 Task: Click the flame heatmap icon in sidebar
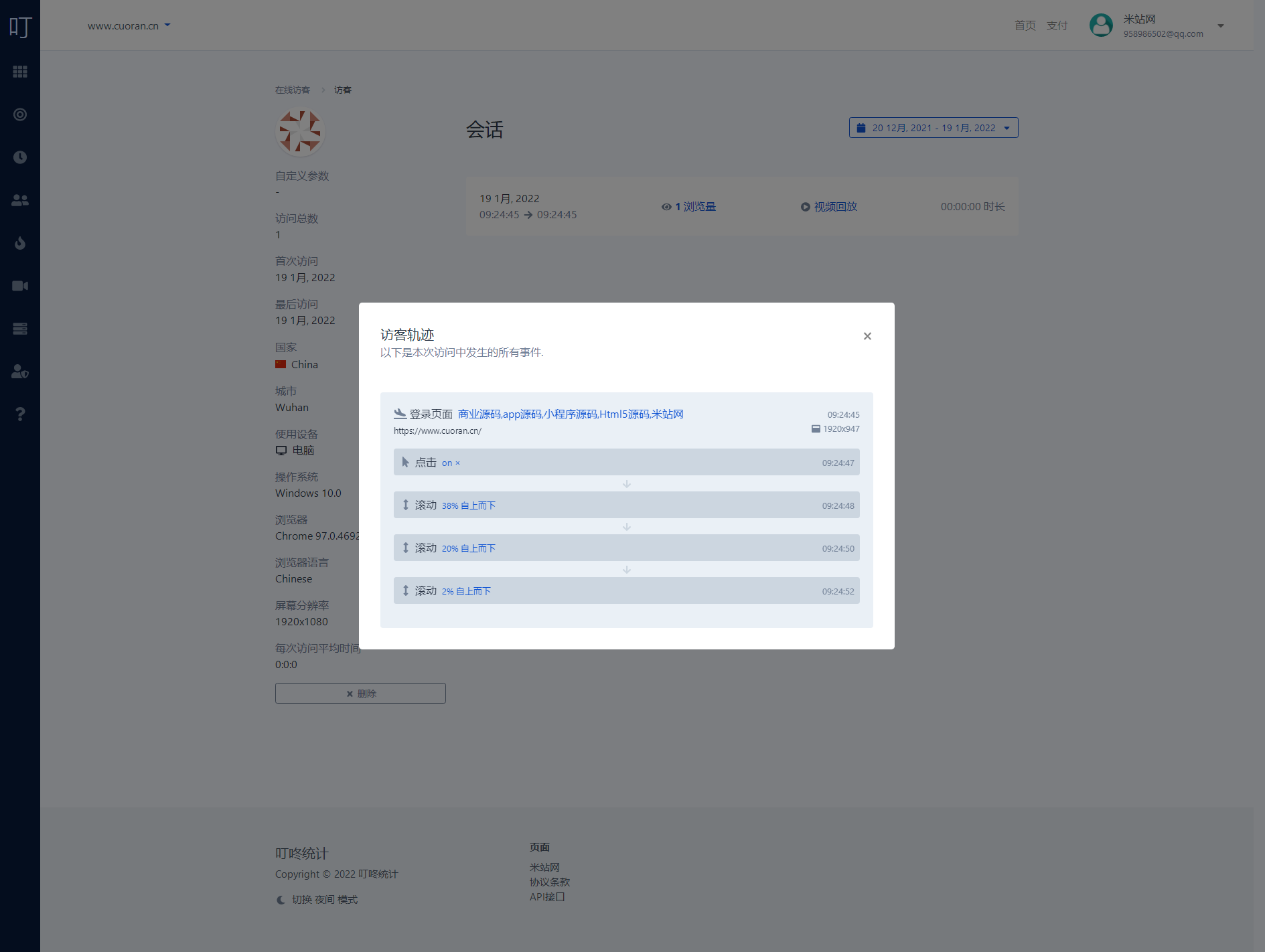pos(20,243)
